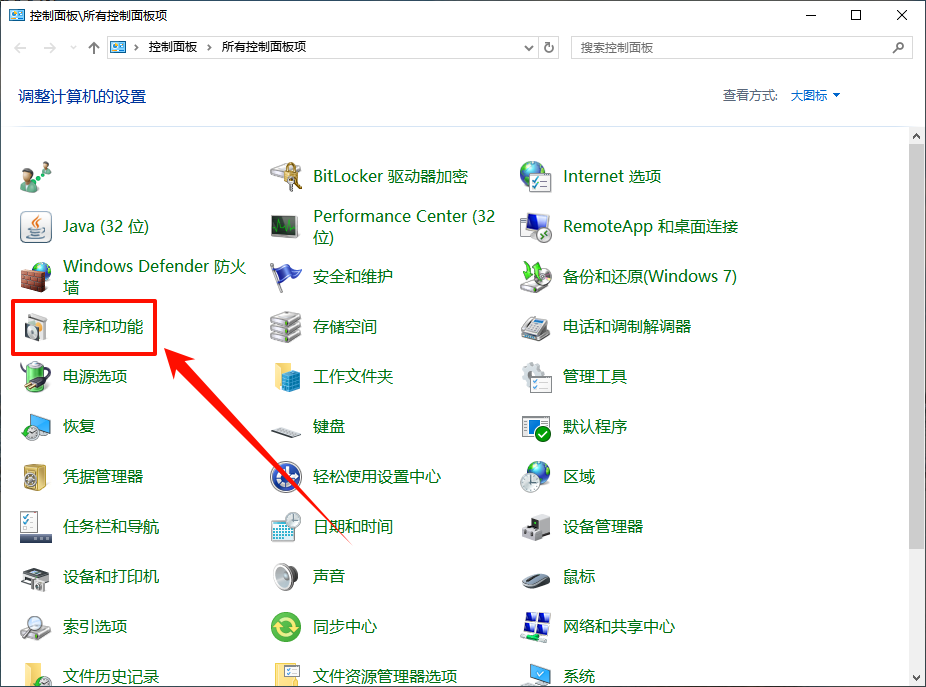This screenshot has height=687, width=926.
Task: Open the 声音 speaker icon
Action: [286, 577]
